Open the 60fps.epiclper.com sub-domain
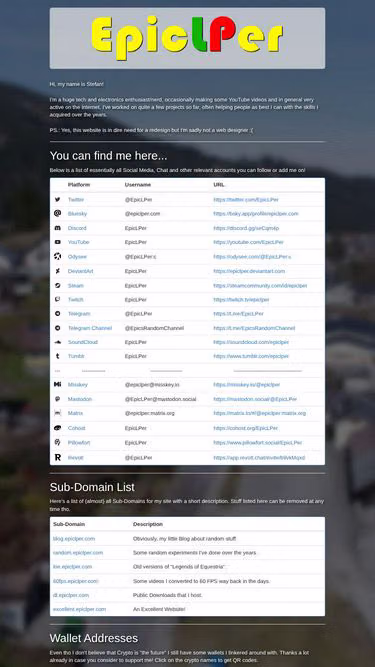This screenshot has height=667, width=375. tap(76, 581)
